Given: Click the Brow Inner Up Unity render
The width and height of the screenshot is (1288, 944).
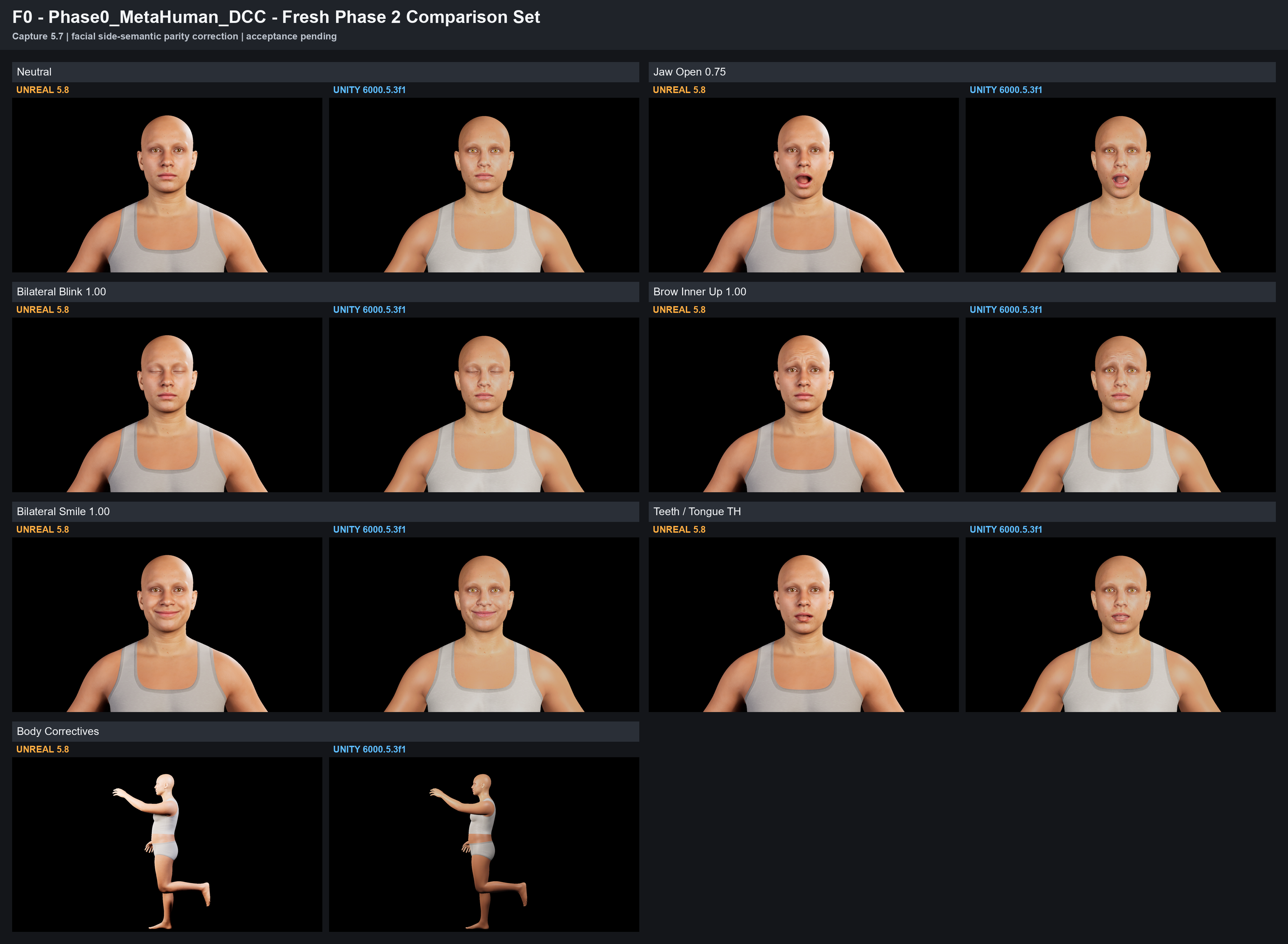Looking at the screenshot, I should (1120, 405).
